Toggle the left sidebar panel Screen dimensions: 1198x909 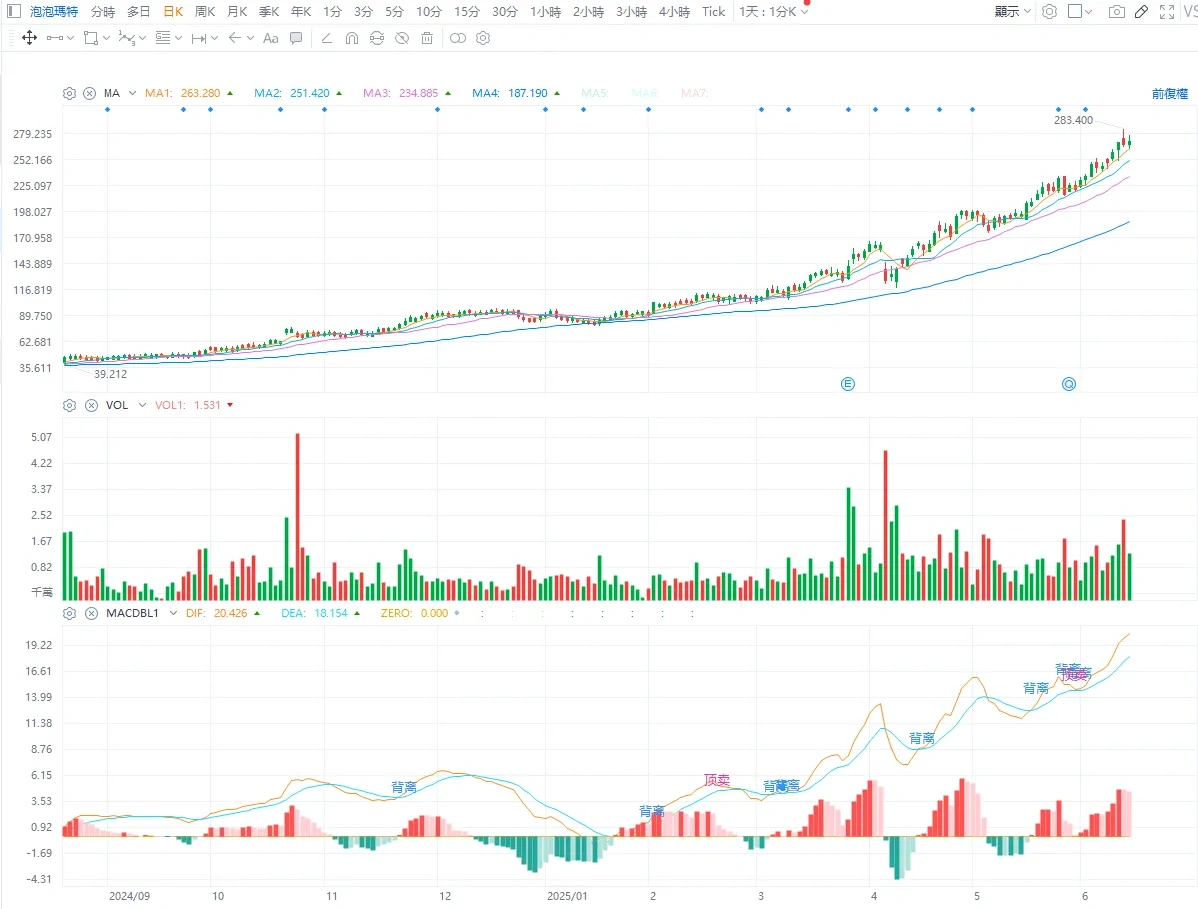[14, 11]
